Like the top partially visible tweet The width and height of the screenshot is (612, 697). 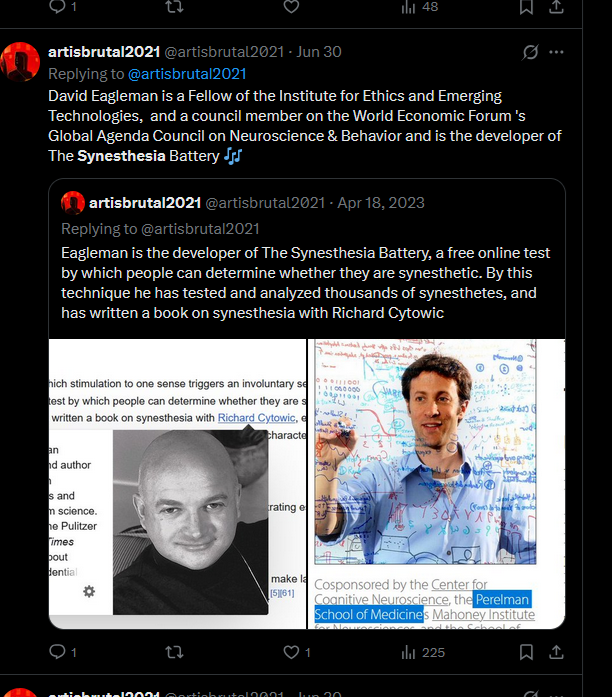point(291,6)
